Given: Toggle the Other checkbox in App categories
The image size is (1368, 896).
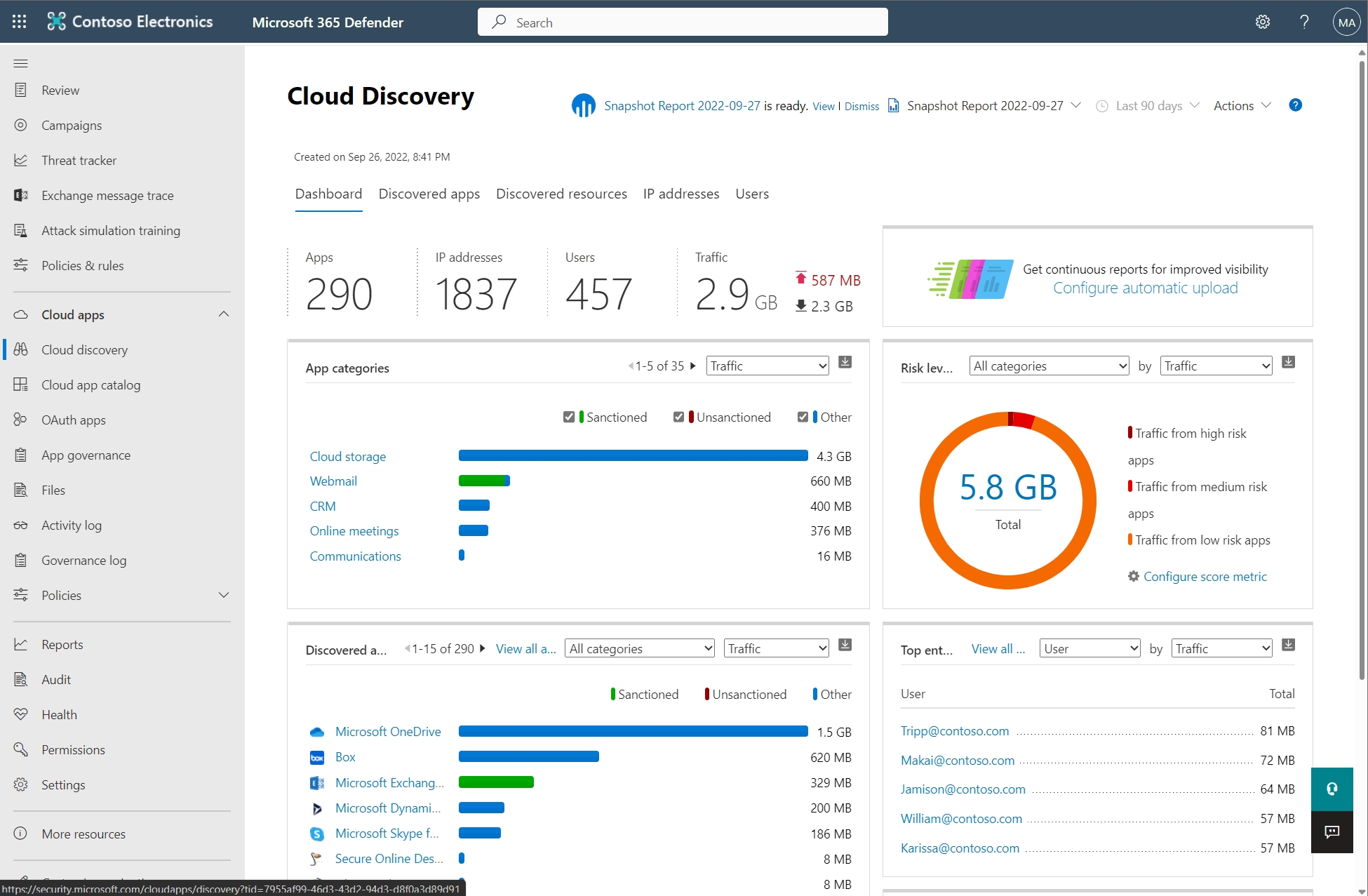Looking at the screenshot, I should [803, 417].
